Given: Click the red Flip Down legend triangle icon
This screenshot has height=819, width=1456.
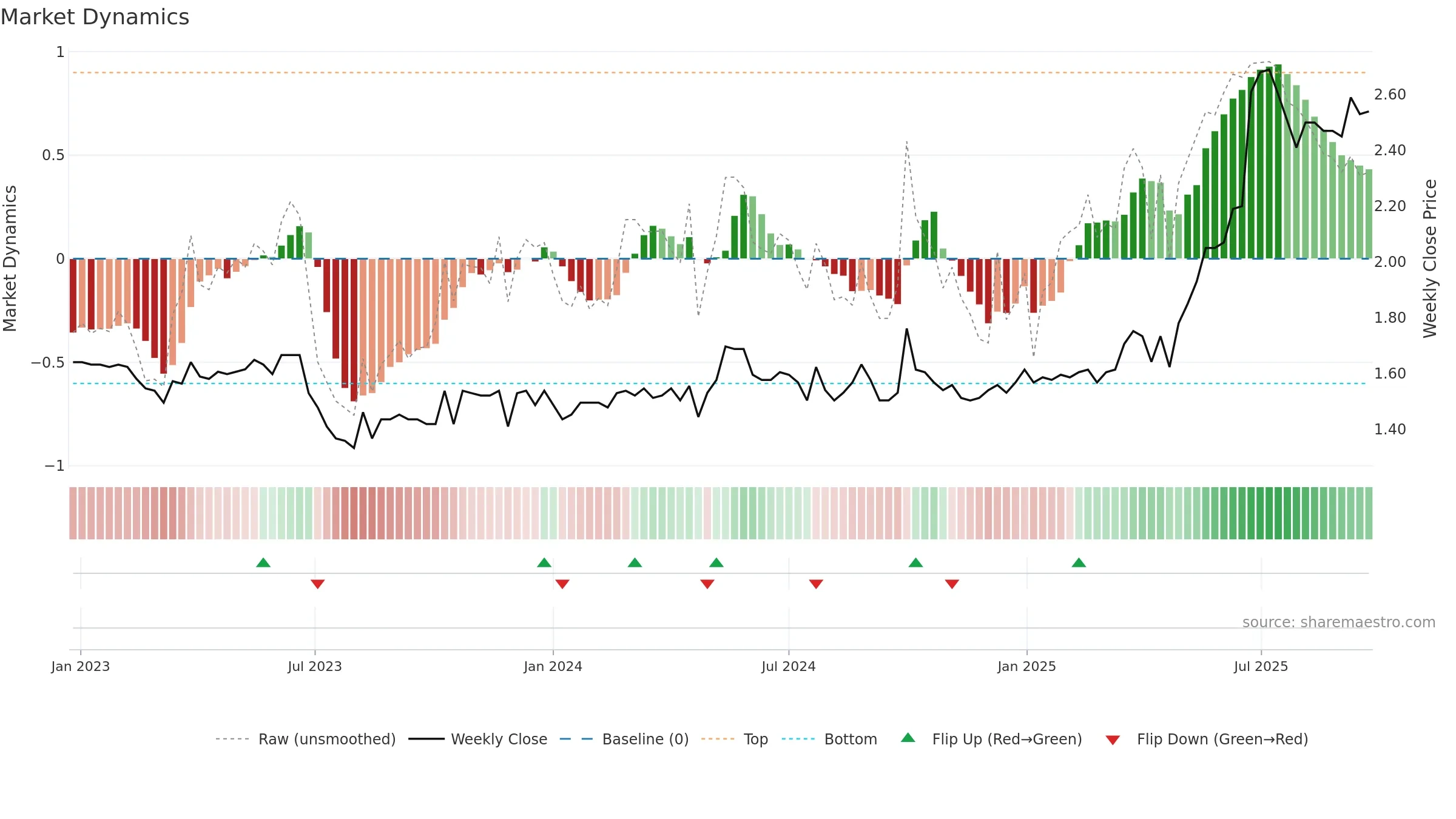Looking at the screenshot, I should 1113,740.
